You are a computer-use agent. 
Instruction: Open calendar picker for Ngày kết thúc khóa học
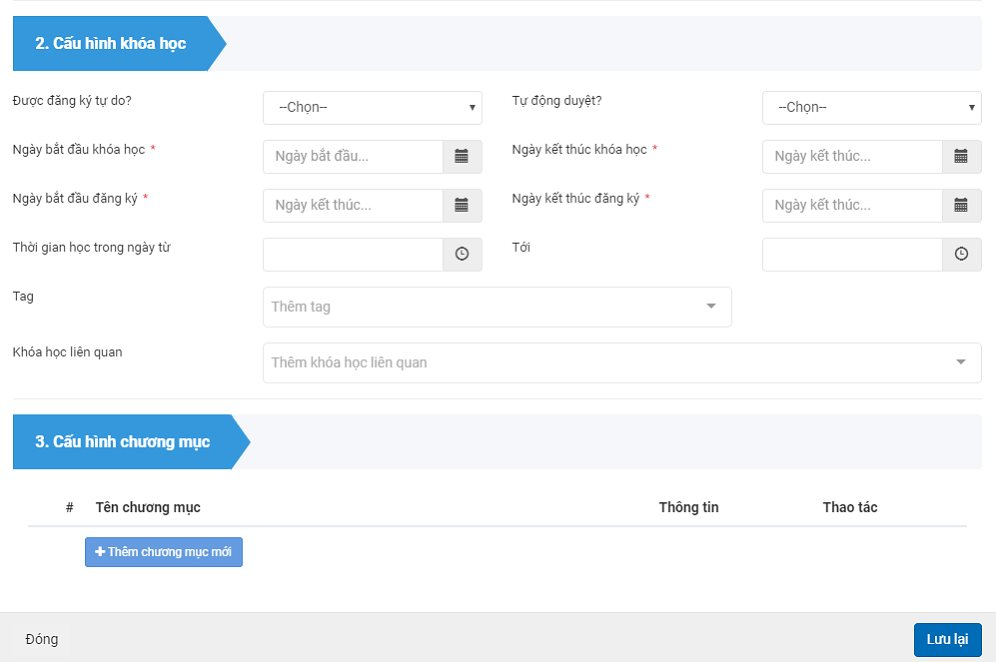click(x=961, y=157)
